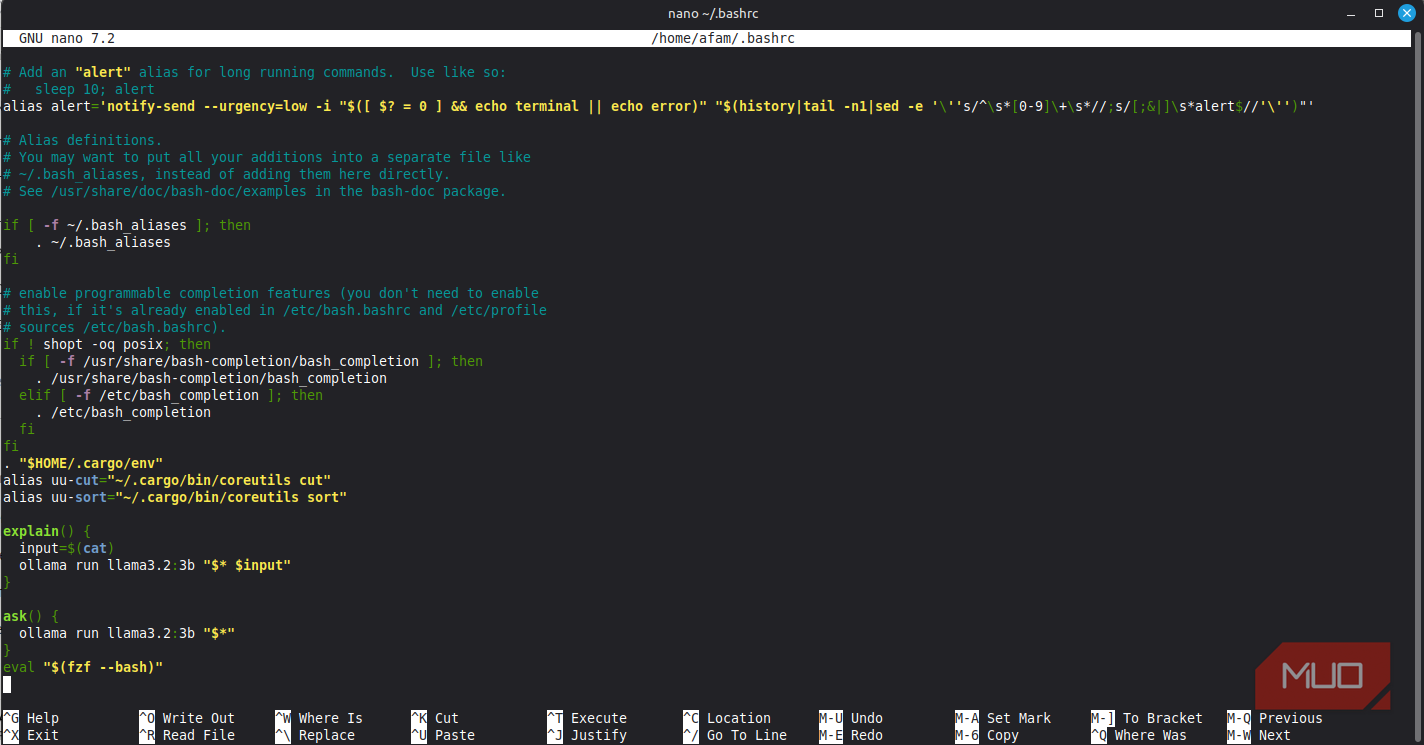
Task: Click the '# sleep 10; alert' comment line
Action: pos(79,89)
